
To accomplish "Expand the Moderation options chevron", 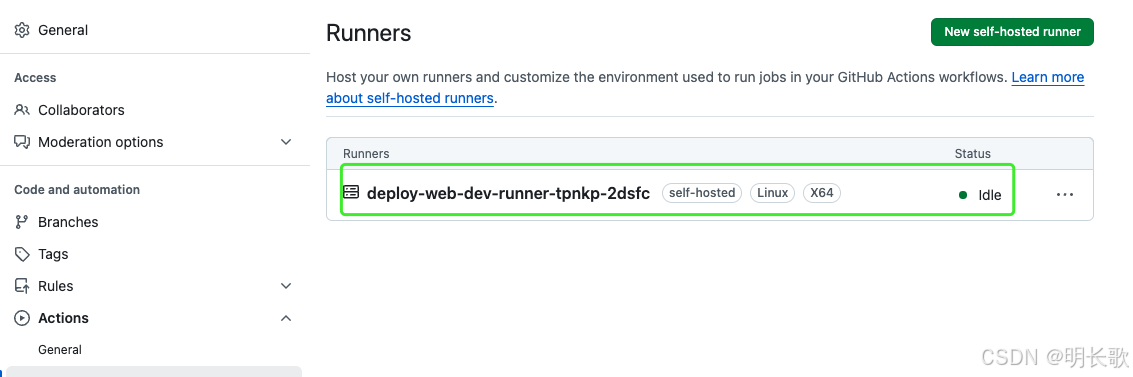I will tap(286, 142).
